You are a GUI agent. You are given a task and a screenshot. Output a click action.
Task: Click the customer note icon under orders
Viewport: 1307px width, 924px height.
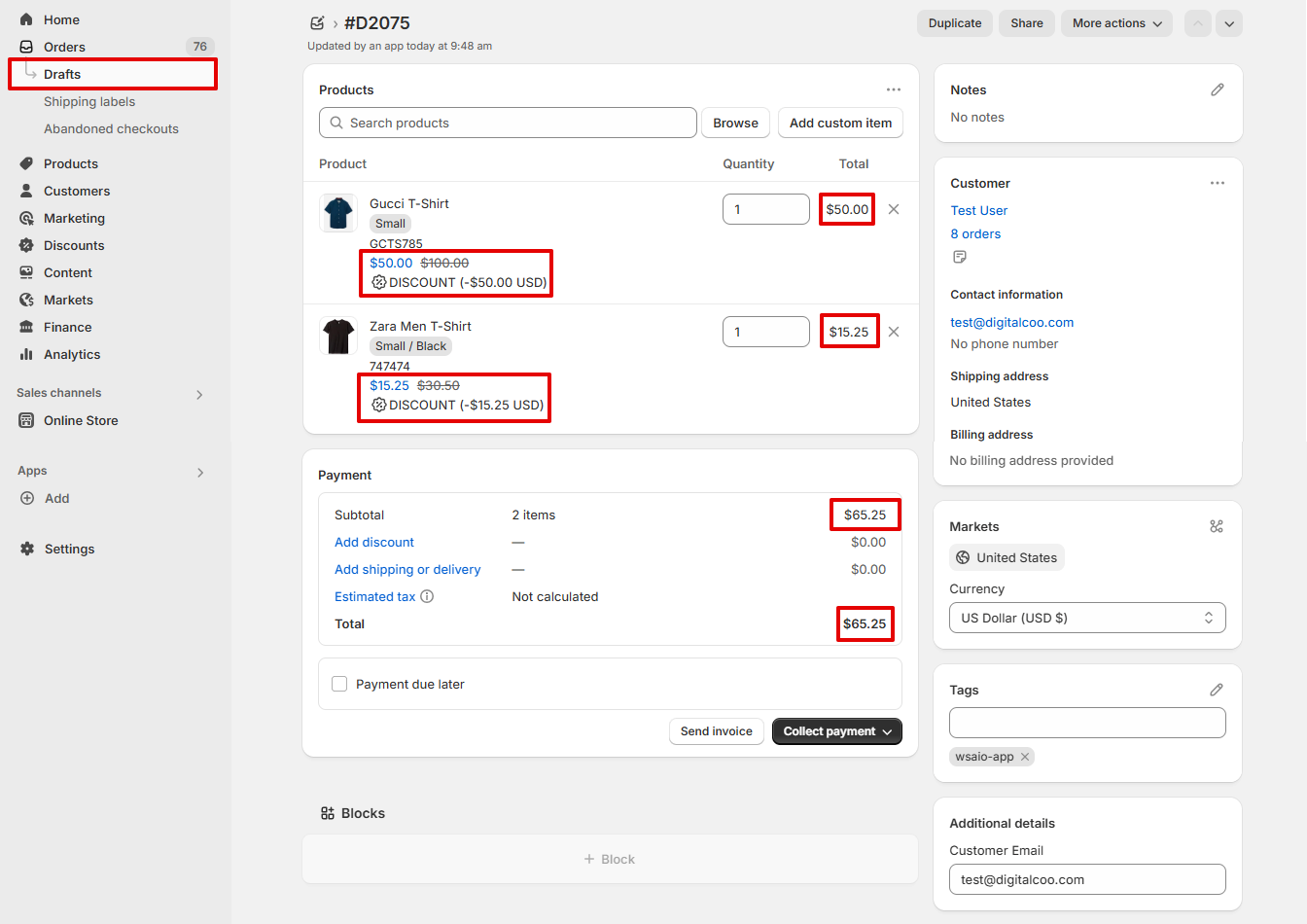[x=960, y=257]
